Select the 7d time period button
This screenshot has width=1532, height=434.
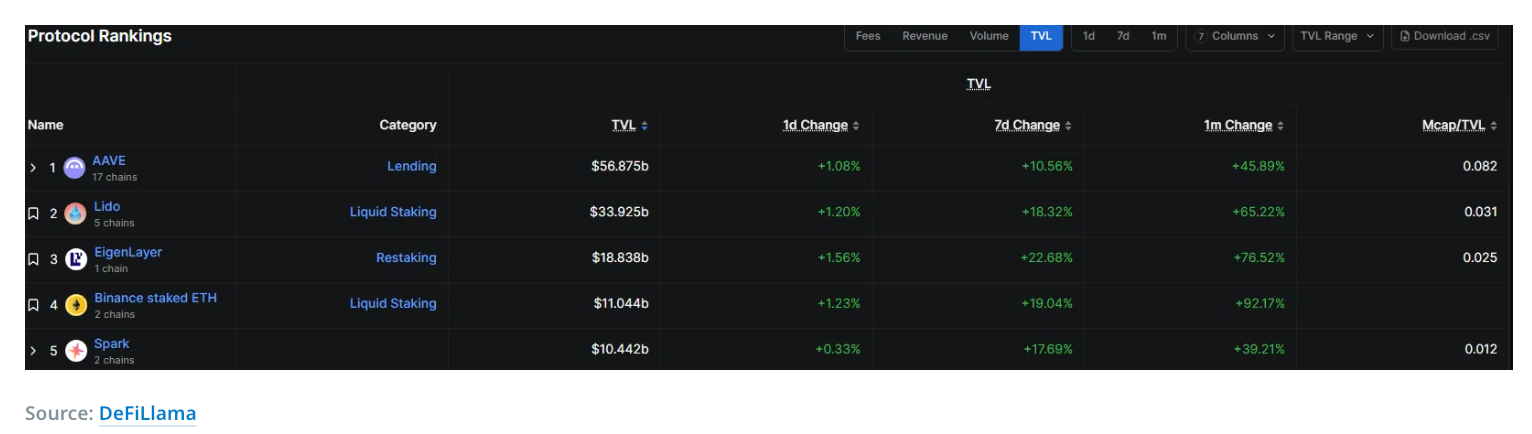coord(1123,36)
